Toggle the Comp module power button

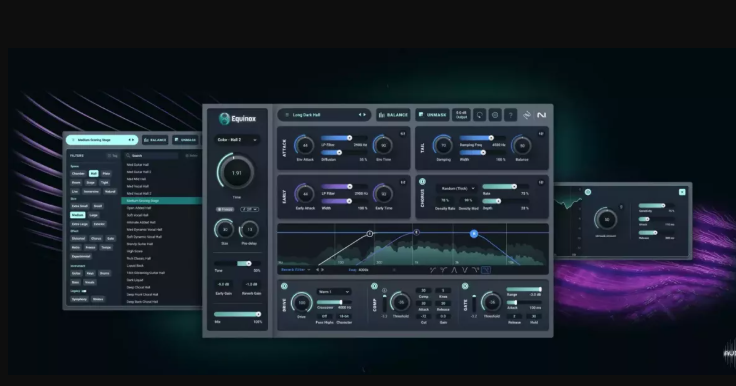pos(374,286)
